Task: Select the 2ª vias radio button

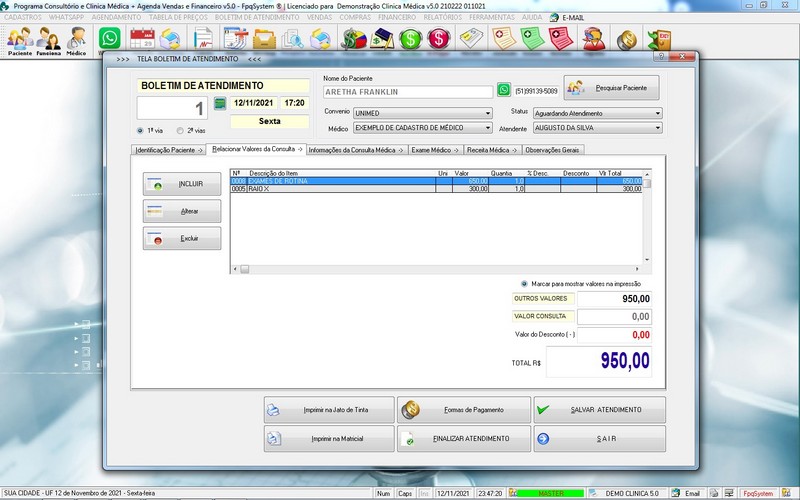Action: (x=180, y=131)
